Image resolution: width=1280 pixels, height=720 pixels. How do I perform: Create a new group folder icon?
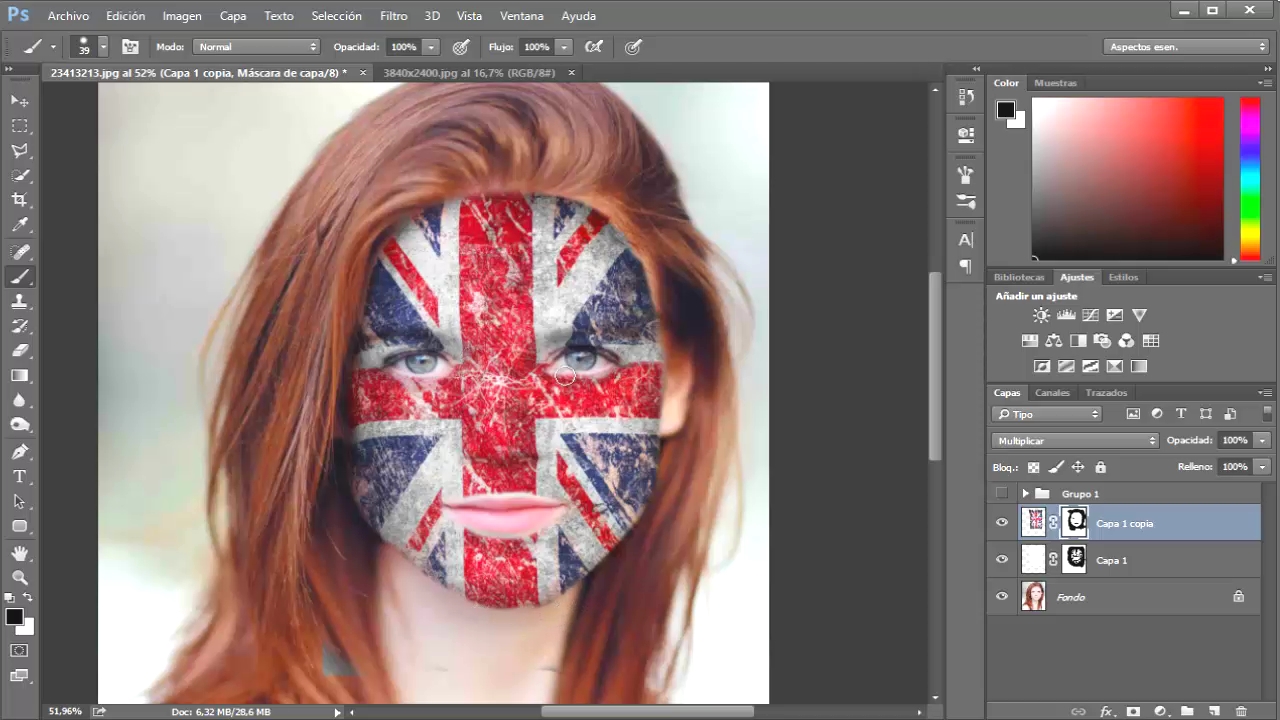point(1187,712)
